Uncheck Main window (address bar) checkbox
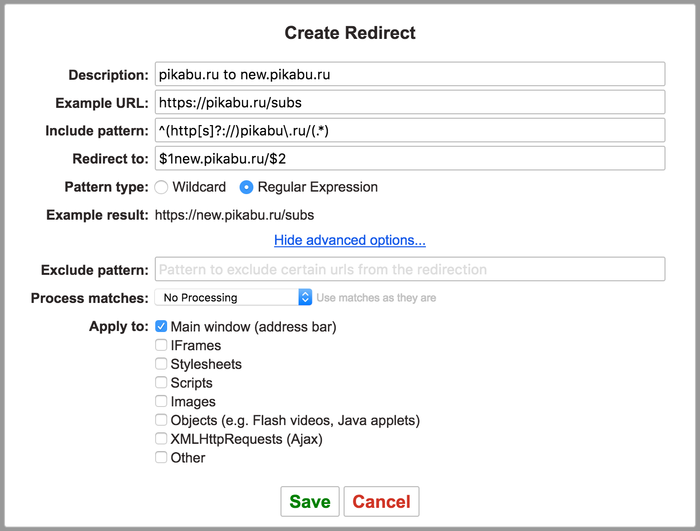700x531 pixels. 161,327
